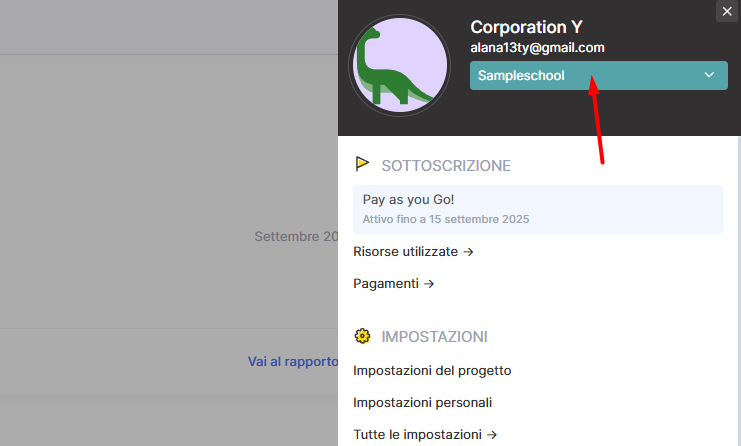Click the Sottoscrizione flag icon
This screenshot has height=446, width=741.
coord(362,164)
